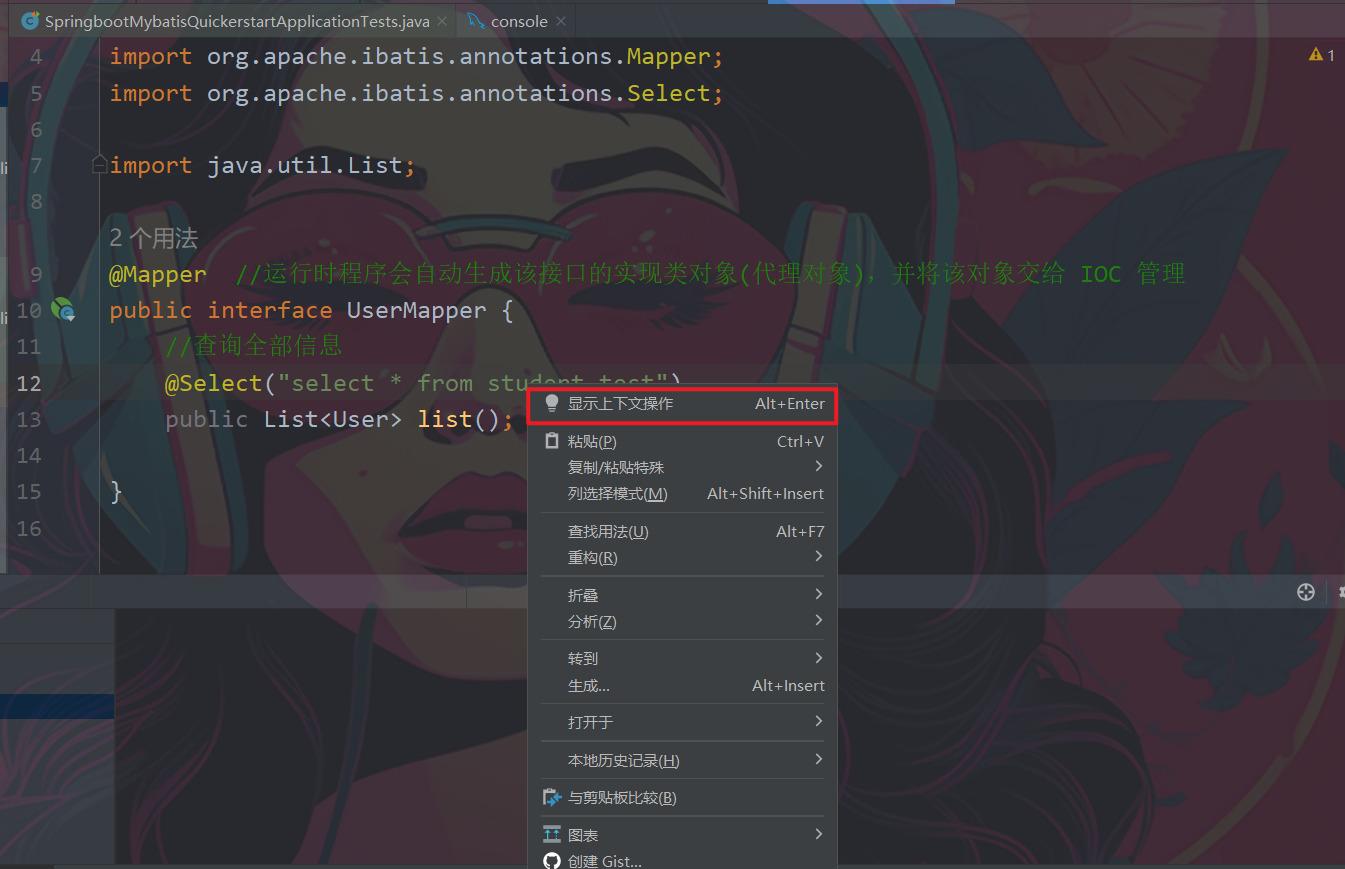The width and height of the screenshot is (1345, 869).
Task: Expand the 本地历史记录(H) submenu
Action: tap(682, 760)
